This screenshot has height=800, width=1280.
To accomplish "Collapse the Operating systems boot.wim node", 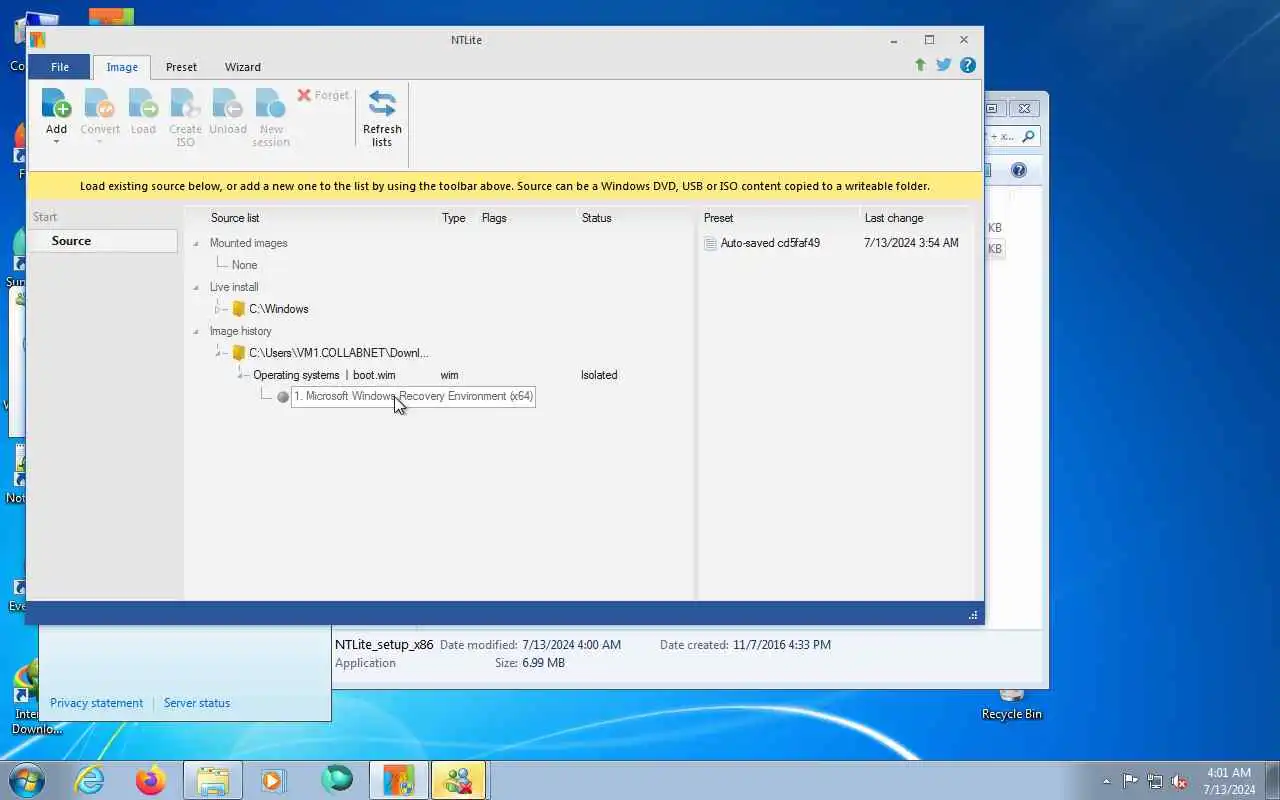I will coord(240,374).
